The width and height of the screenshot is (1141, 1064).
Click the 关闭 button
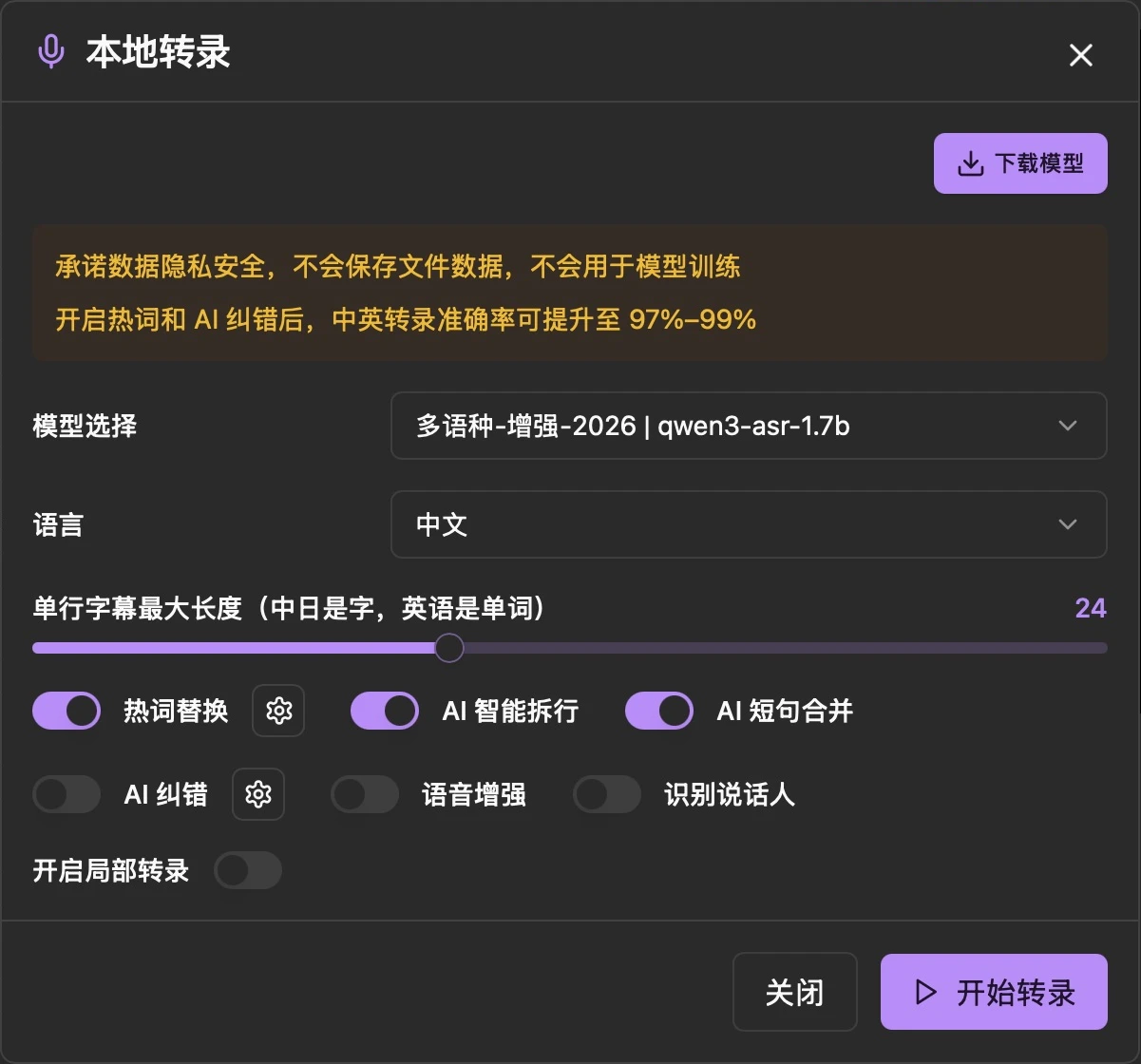[795, 992]
